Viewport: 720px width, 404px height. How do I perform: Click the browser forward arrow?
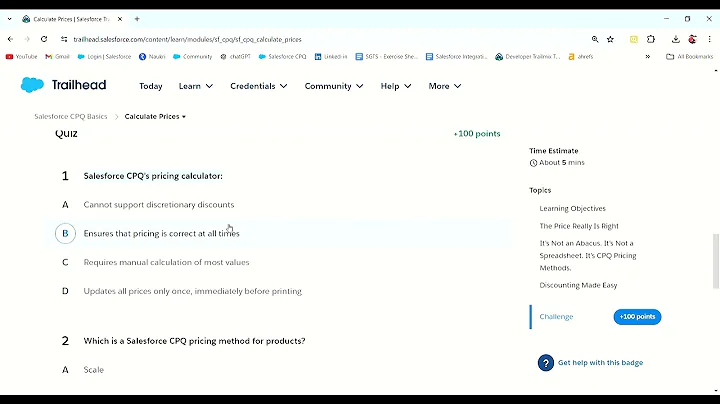[x=27, y=39]
